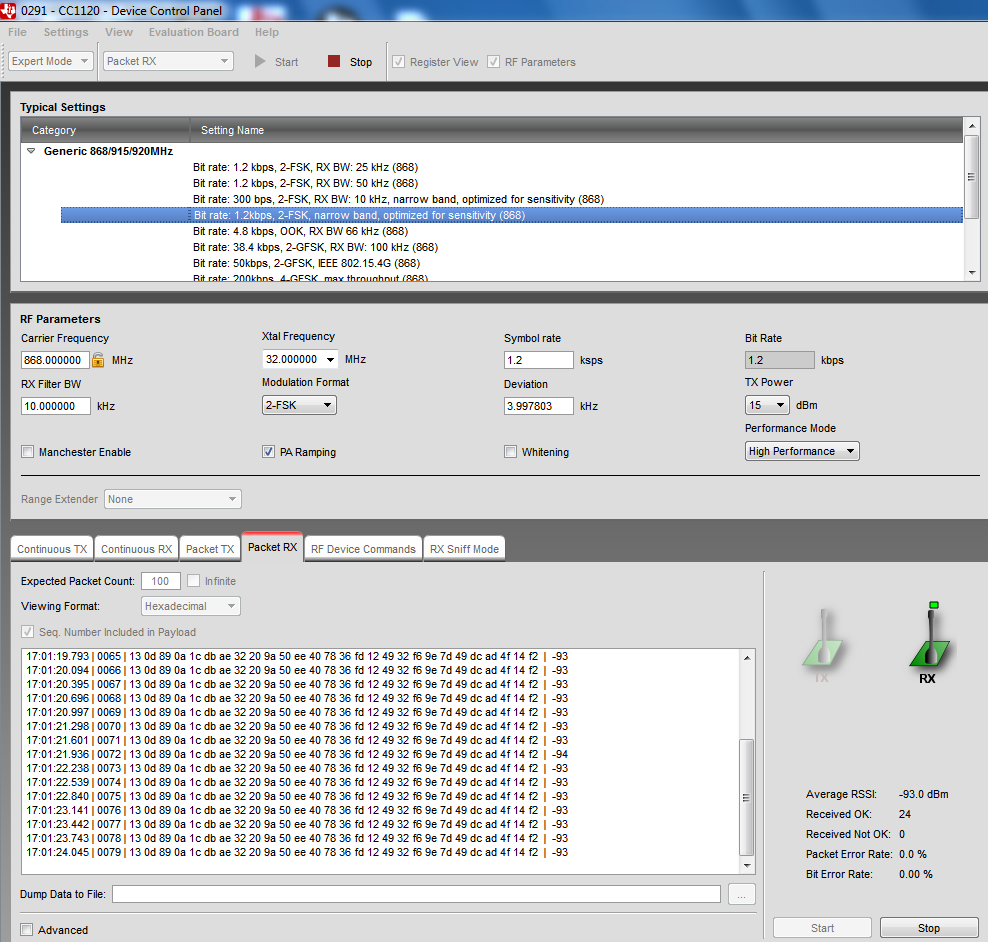
Task: Click the carrier frequency padlock icon
Action: point(98,360)
